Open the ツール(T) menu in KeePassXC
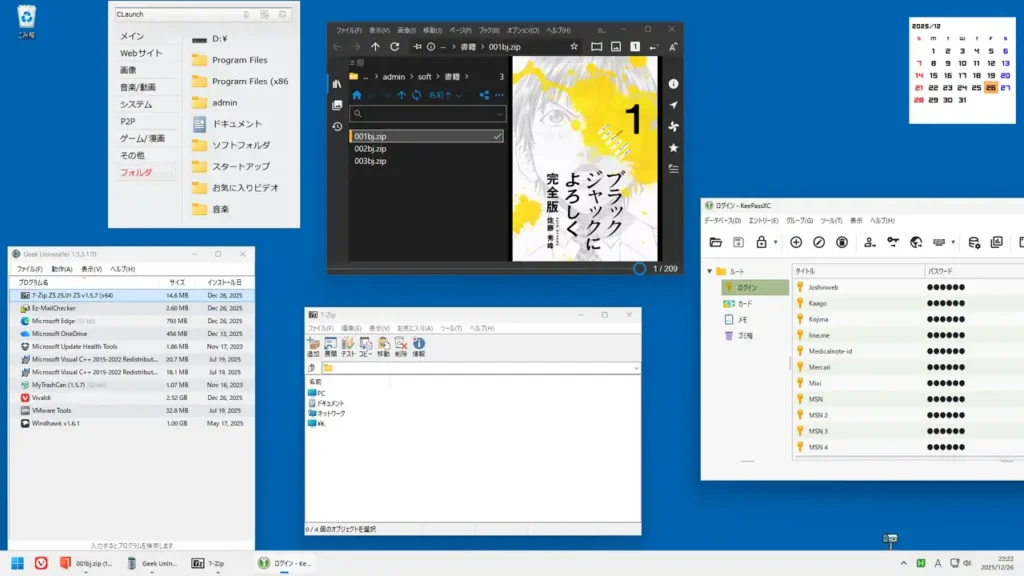1024x576 pixels. pos(831,220)
